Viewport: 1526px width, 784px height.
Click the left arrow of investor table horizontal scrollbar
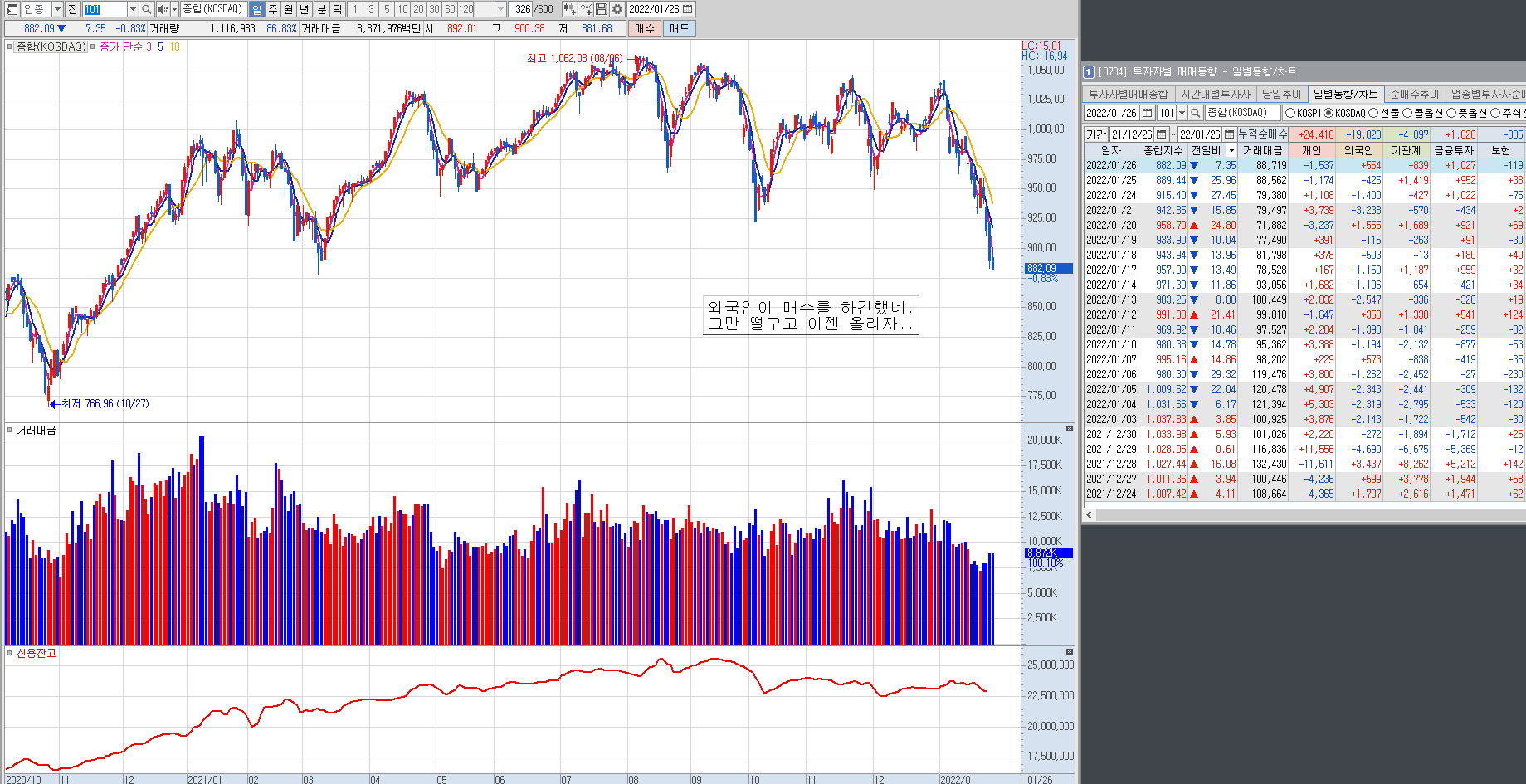click(x=1089, y=515)
